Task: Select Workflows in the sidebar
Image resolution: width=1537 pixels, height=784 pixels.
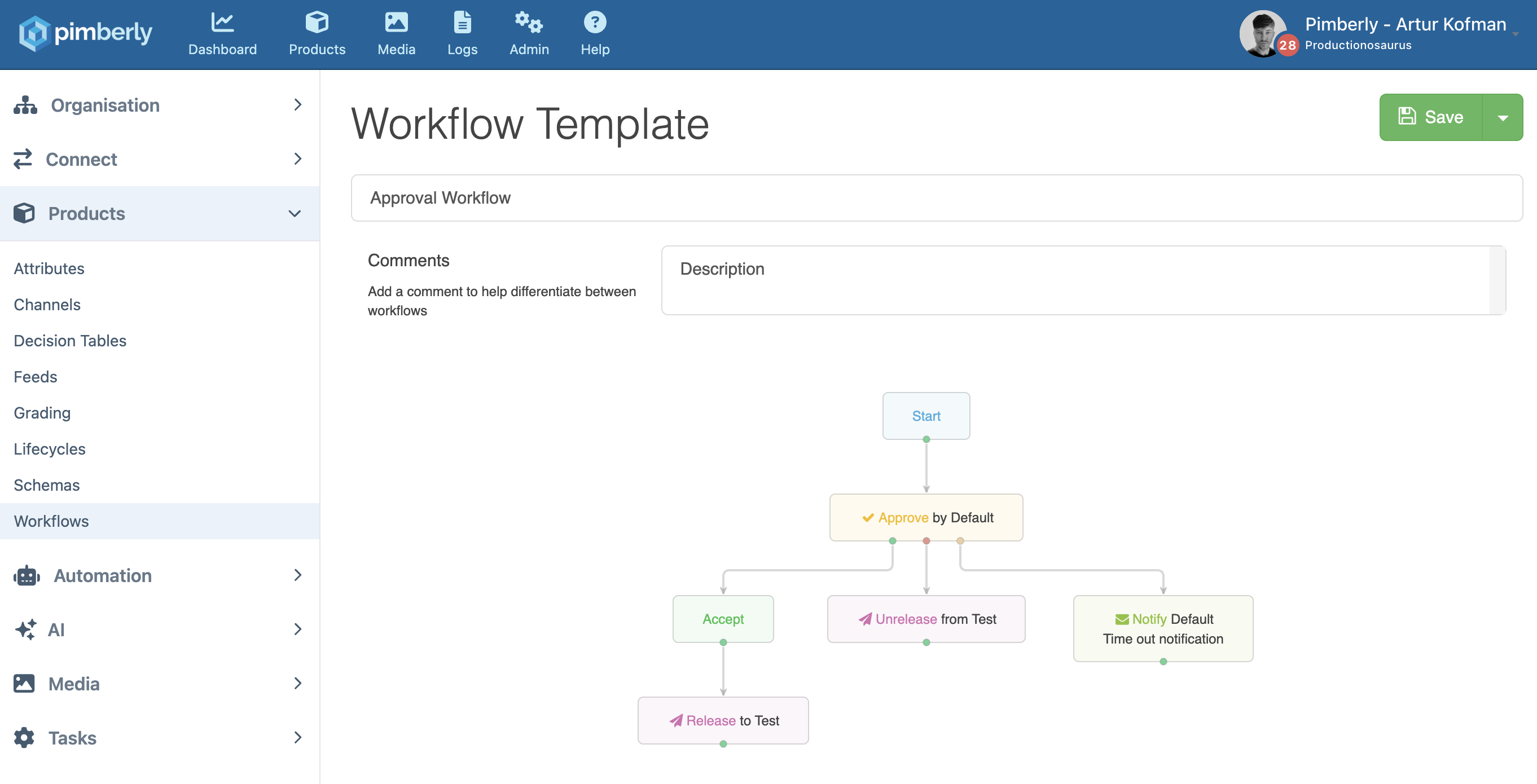Action: (51, 521)
